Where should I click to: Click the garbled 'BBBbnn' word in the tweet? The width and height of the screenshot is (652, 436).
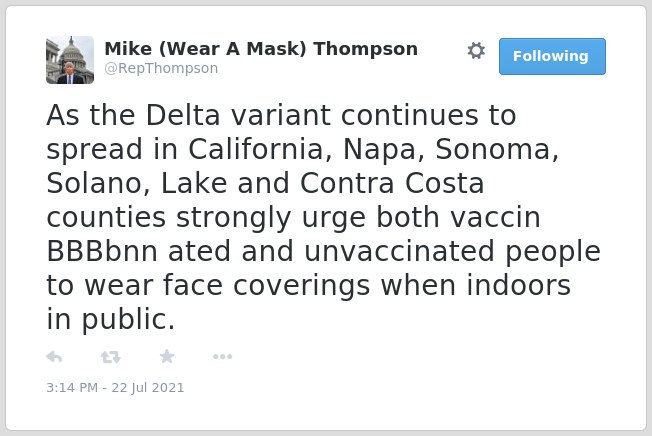pyautogui.click(x=102, y=251)
